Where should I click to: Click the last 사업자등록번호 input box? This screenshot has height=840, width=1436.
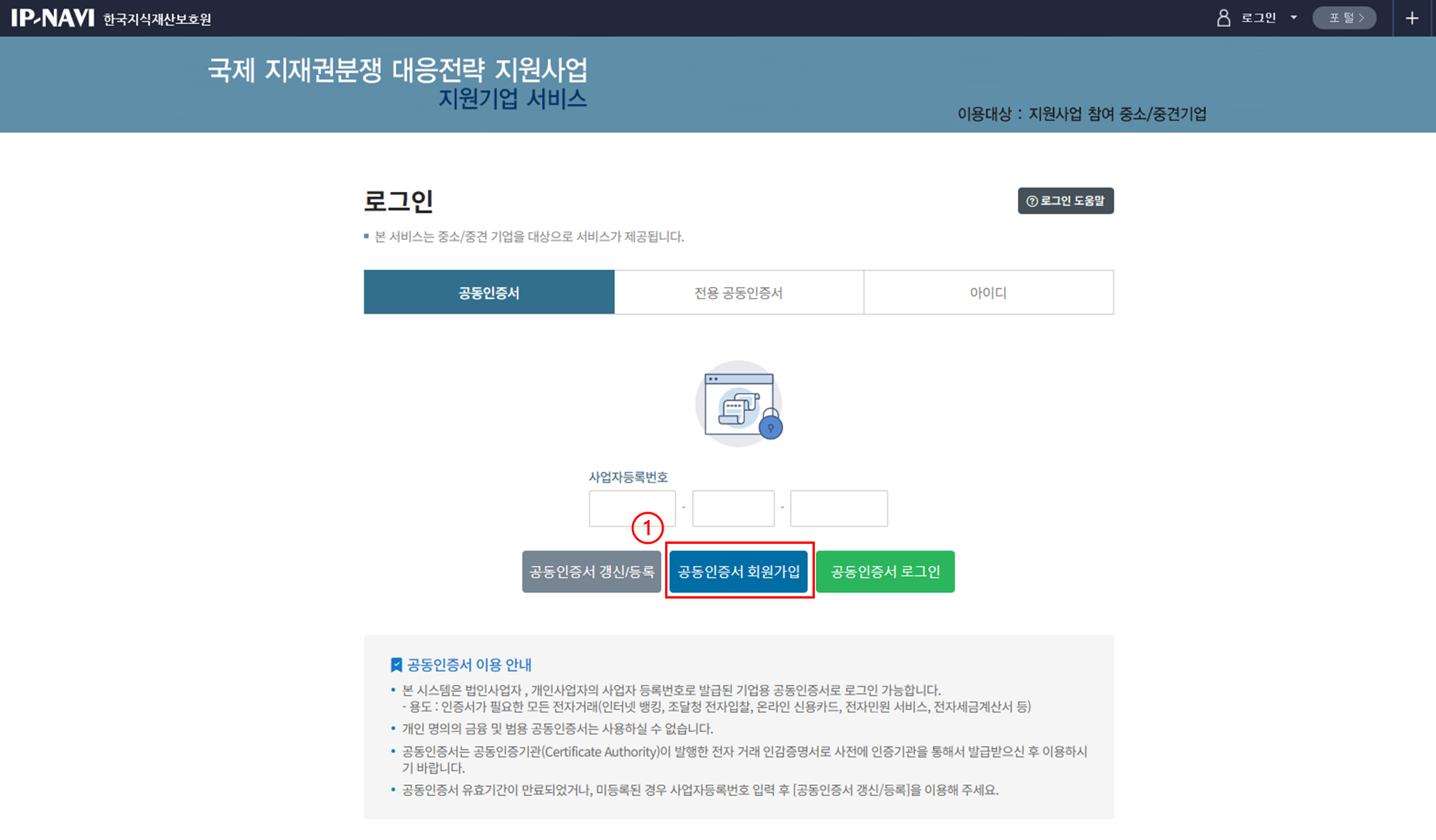point(839,508)
